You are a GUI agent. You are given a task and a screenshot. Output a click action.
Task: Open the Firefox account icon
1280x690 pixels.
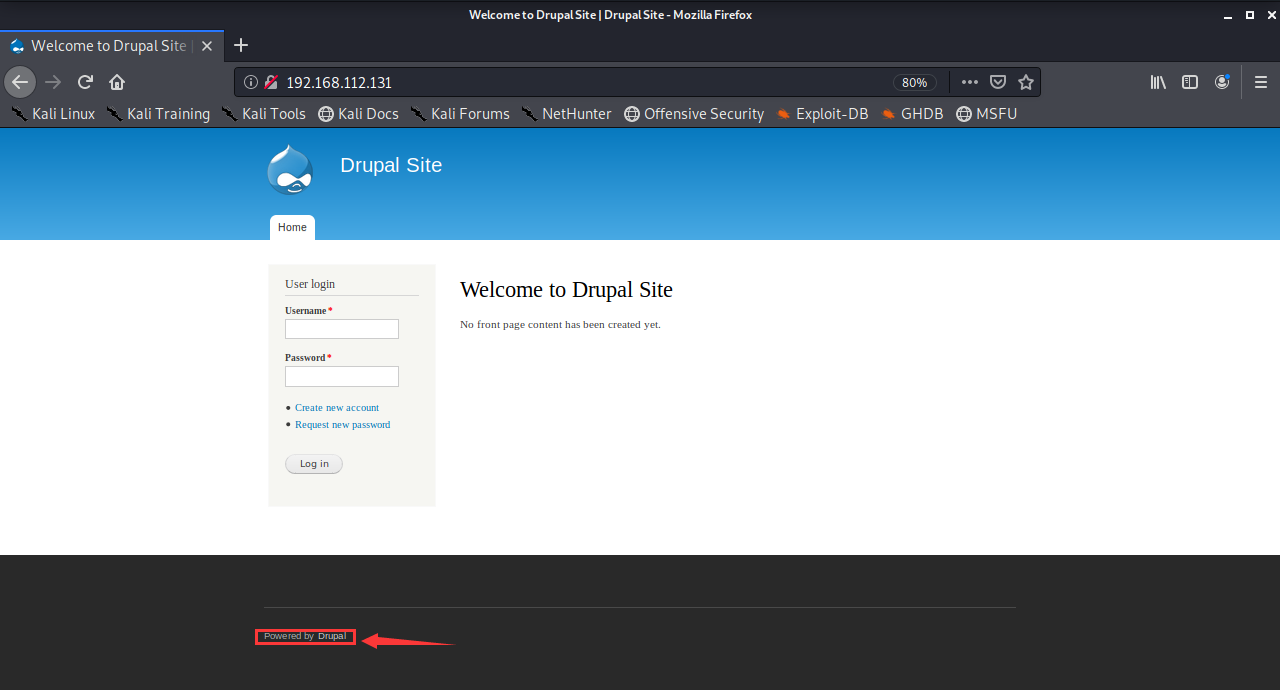1222,82
